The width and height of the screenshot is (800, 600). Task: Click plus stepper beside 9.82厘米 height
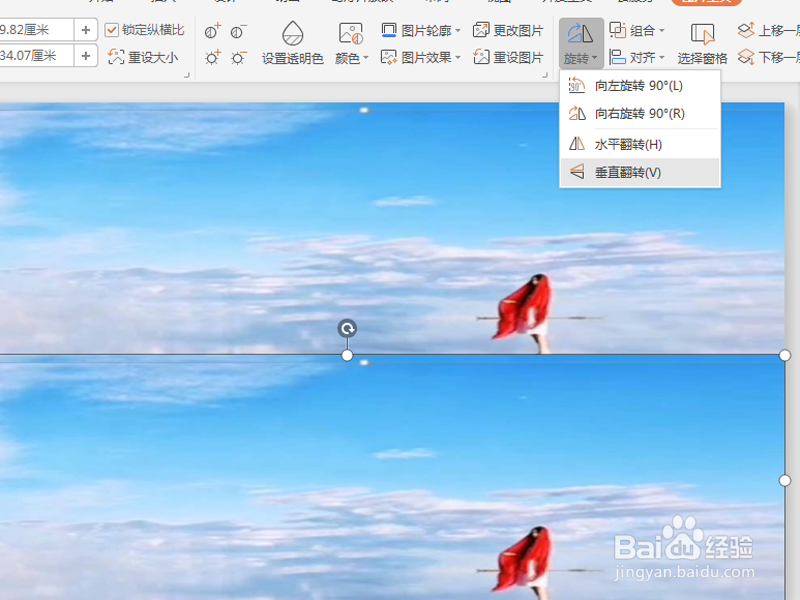pos(86,30)
